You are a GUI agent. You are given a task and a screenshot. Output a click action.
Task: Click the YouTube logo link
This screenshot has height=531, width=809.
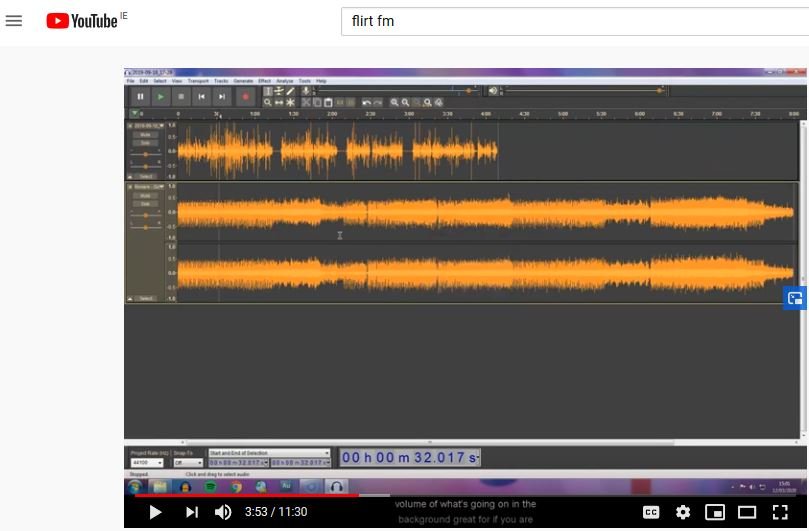coord(83,21)
